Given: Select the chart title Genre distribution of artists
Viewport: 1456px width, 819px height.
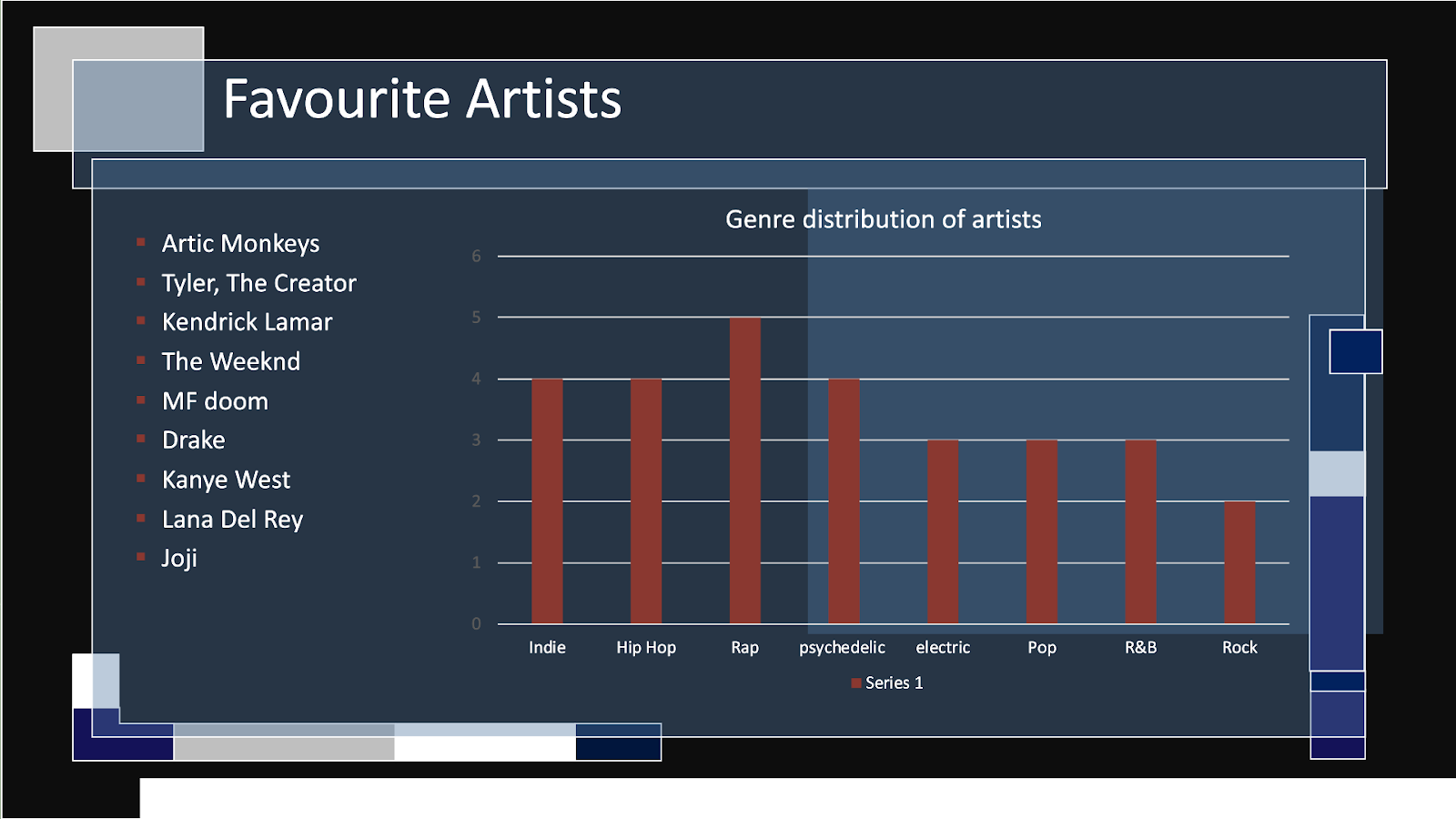Looking at the screenshot, I should pyautogui.click(x=883, y=219).
